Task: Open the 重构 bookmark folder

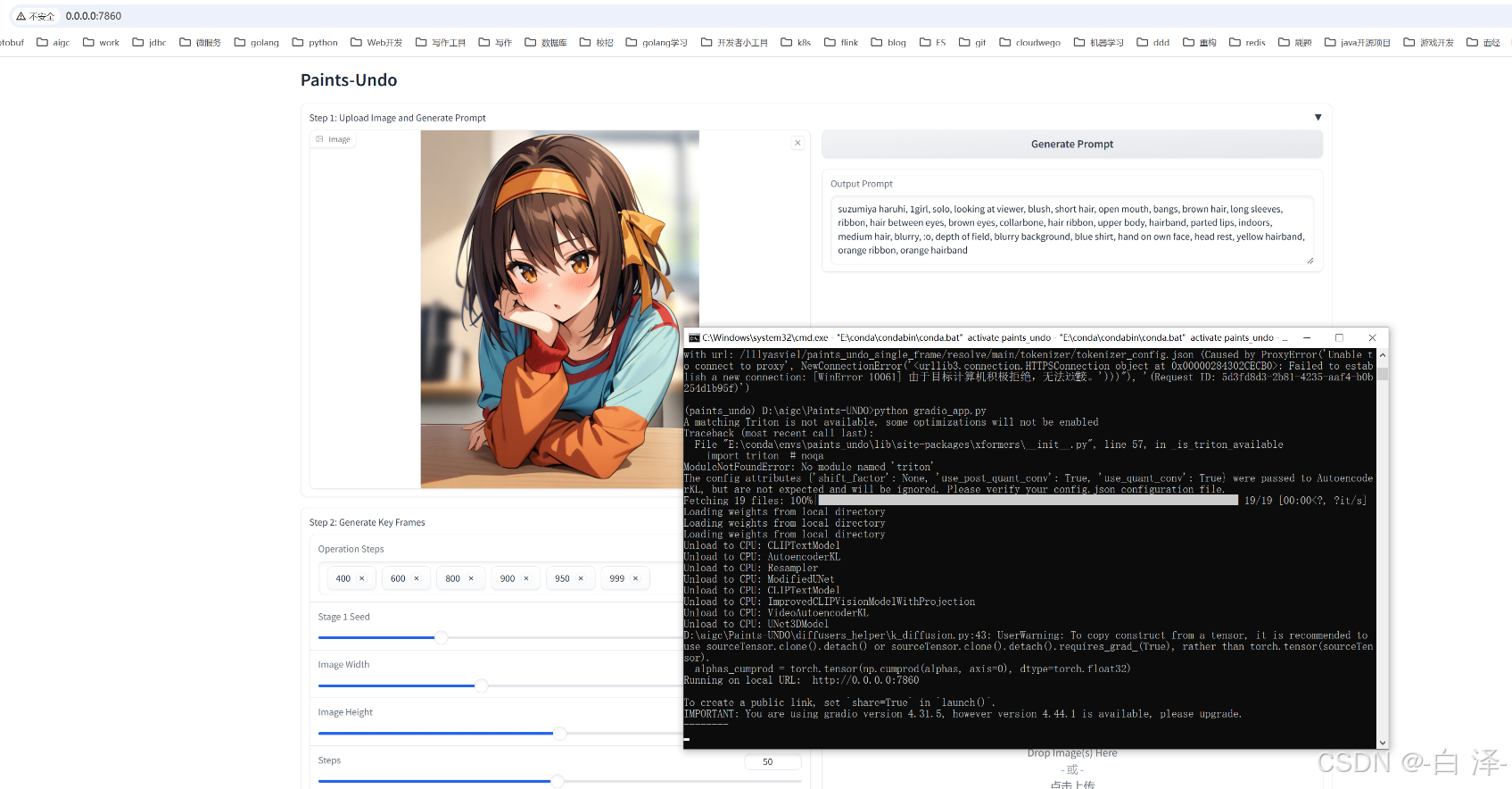Action: click(x=1200, y=42)
